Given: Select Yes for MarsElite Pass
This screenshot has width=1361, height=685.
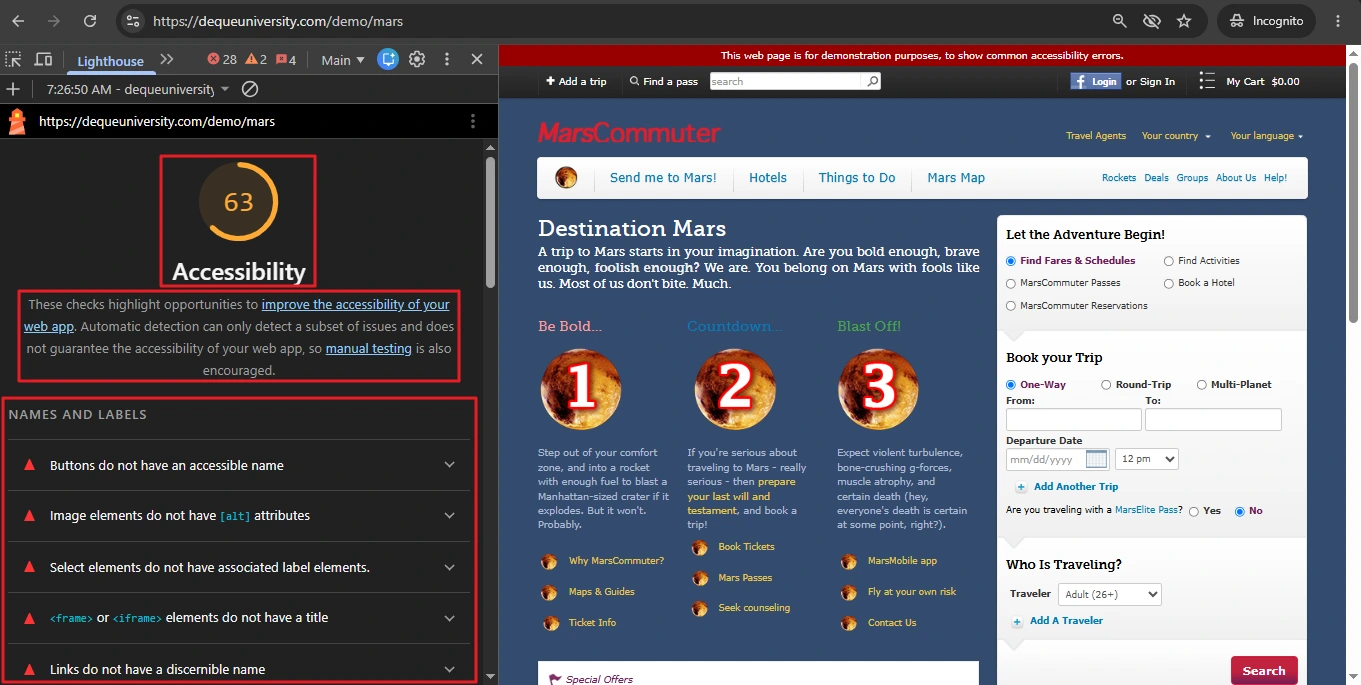Looking at the screenshot, I should coord(1194,511).
